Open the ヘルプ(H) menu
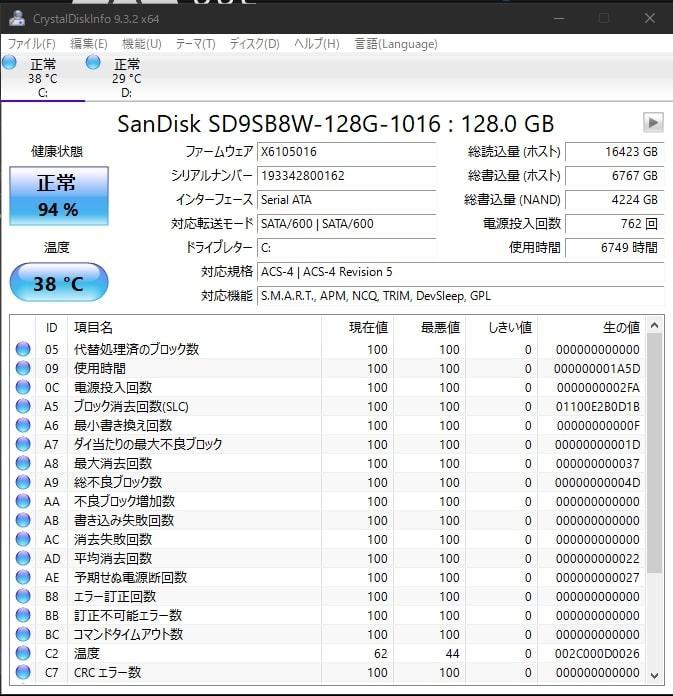 pyautogui.click(x=317, y=44)
